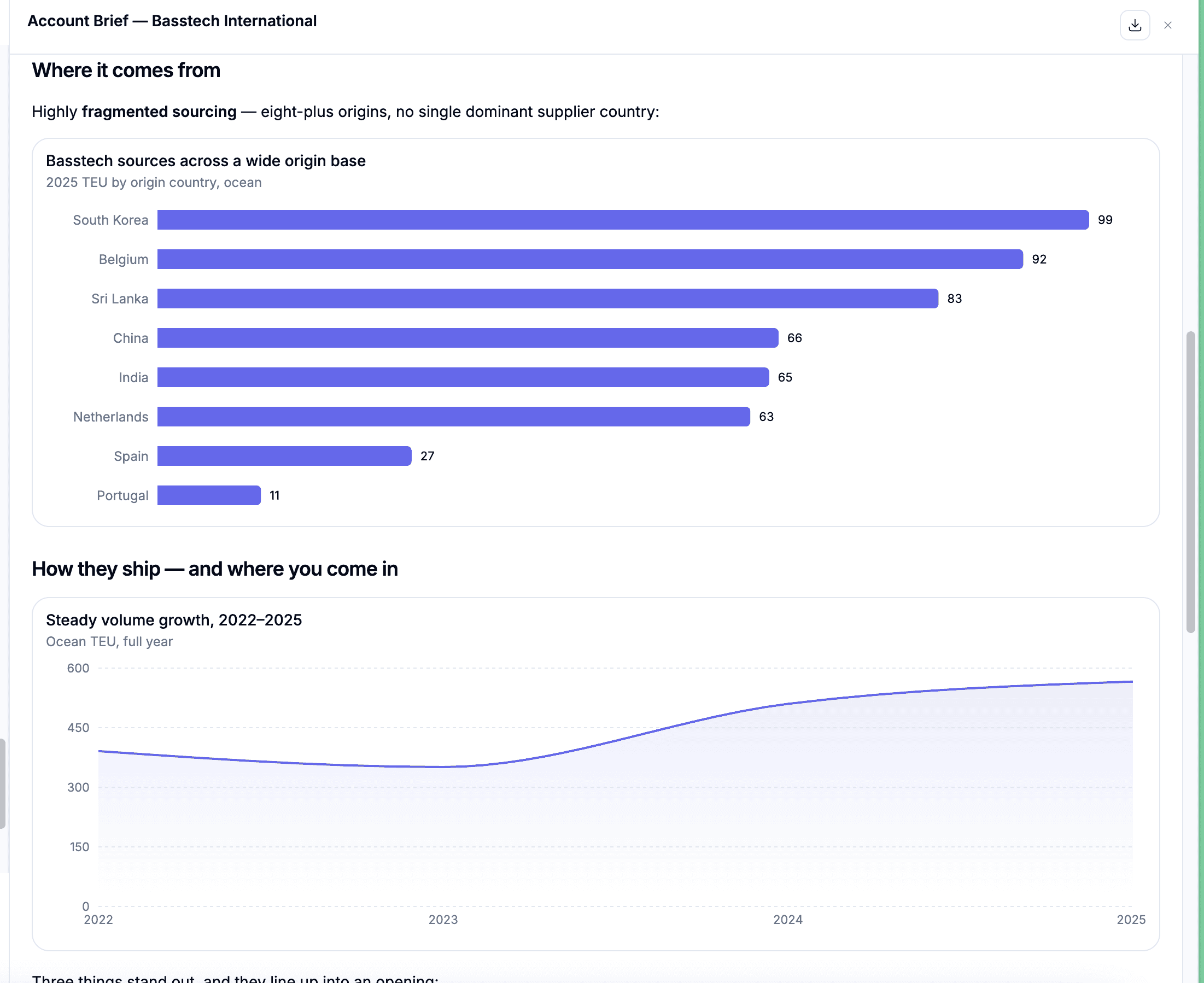Click the China origin bar
The height and width of the screenshot is (983, 1204).
click(468, 338)
